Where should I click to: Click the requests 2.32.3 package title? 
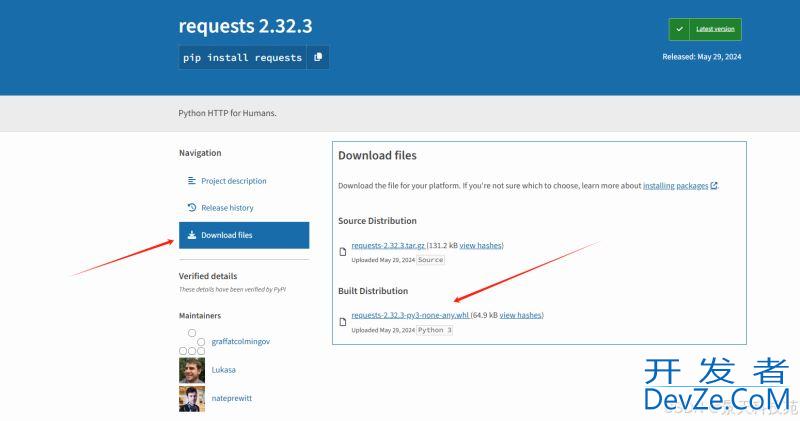(245, 26)
